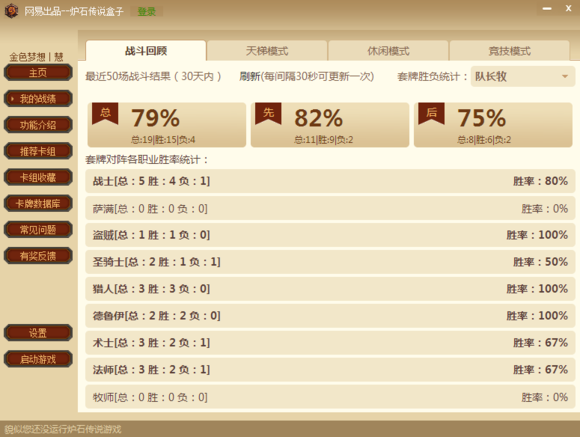This screenshot has height=437, width=580.
Task: Switch to the 竞技模式 tab
Action: click(x=509, y=51)
